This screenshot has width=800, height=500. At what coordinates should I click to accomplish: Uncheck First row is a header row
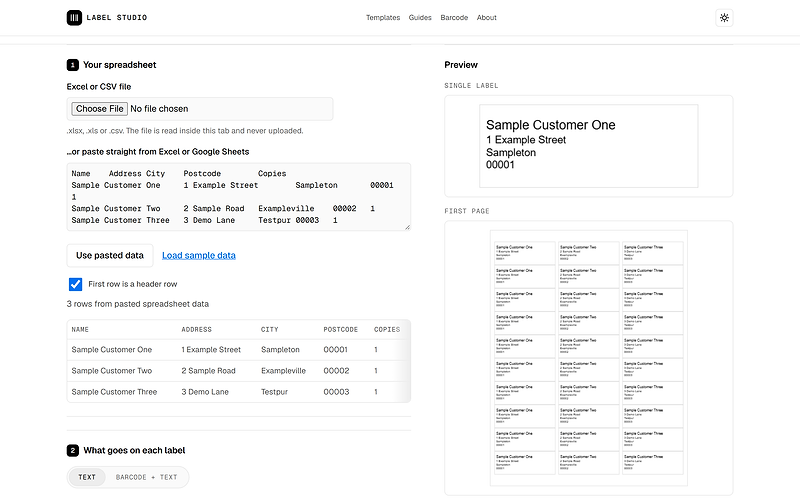point(75,284)
